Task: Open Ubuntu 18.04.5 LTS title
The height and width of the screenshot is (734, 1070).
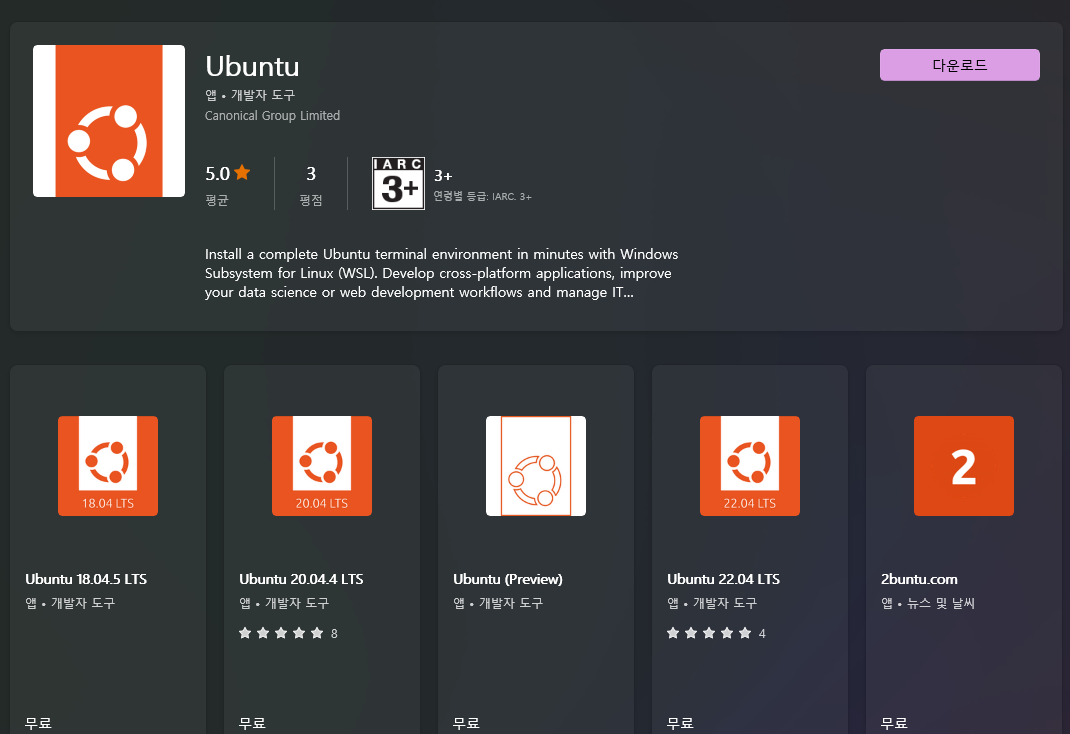Action: click(86, 579)
